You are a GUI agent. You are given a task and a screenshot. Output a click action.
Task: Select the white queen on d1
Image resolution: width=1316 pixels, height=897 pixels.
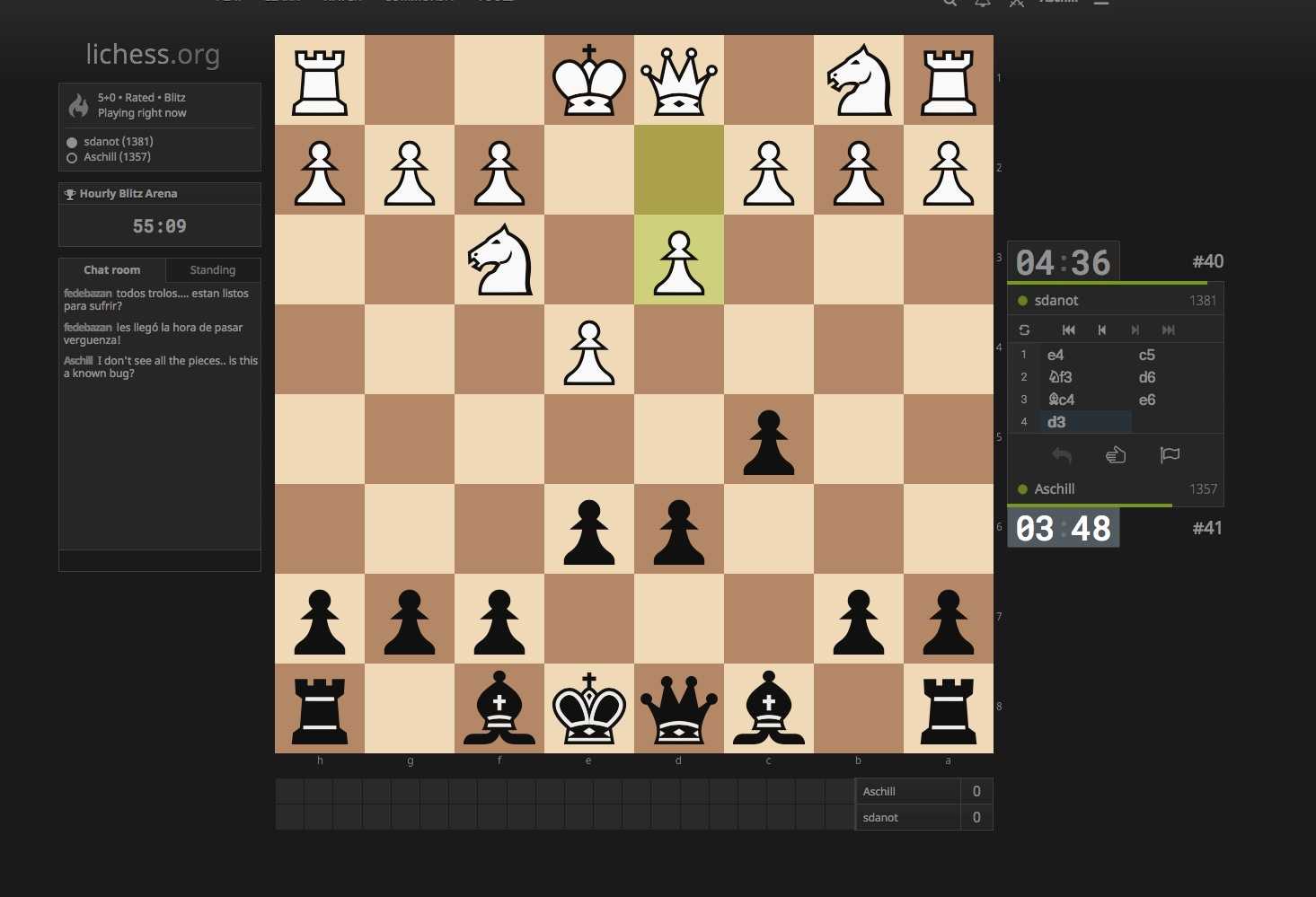pyautogui.click(x=679, y=80)
